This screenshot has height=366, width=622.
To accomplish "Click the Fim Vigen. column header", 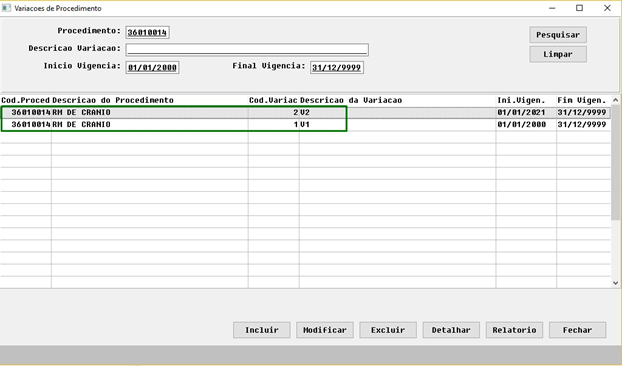I will point(584,100).
